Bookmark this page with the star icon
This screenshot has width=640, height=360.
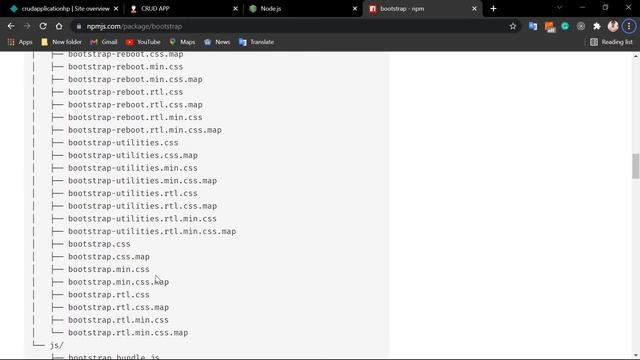(x=513, y=26)
